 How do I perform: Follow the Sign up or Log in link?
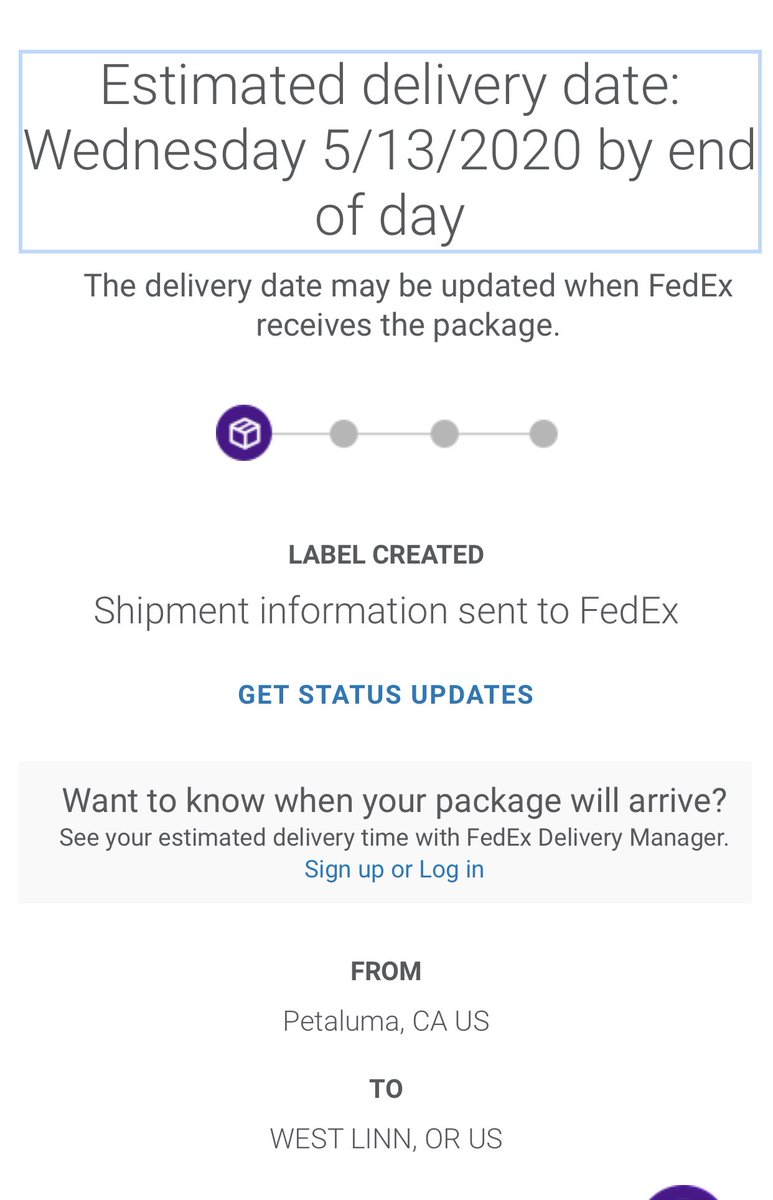(x=394, y=869)
